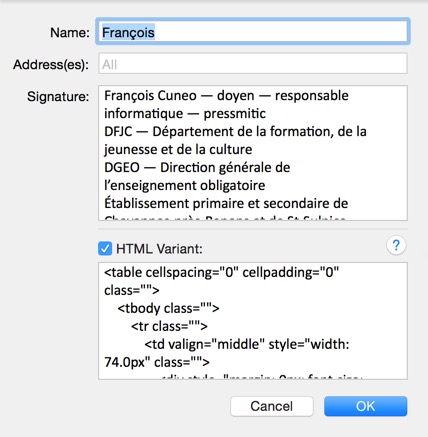This screenshot has width=428, height=437.
Task: Click the '<tbody class="">' HTML line
Action: point(168,308)
